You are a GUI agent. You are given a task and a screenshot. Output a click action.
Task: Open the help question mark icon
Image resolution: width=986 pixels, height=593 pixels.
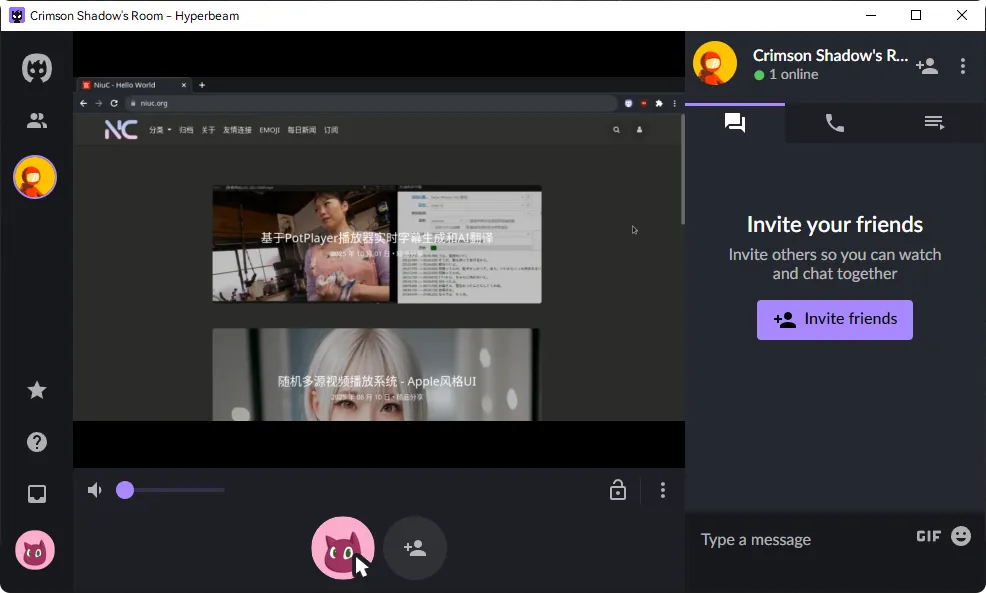tap(37, 442)
